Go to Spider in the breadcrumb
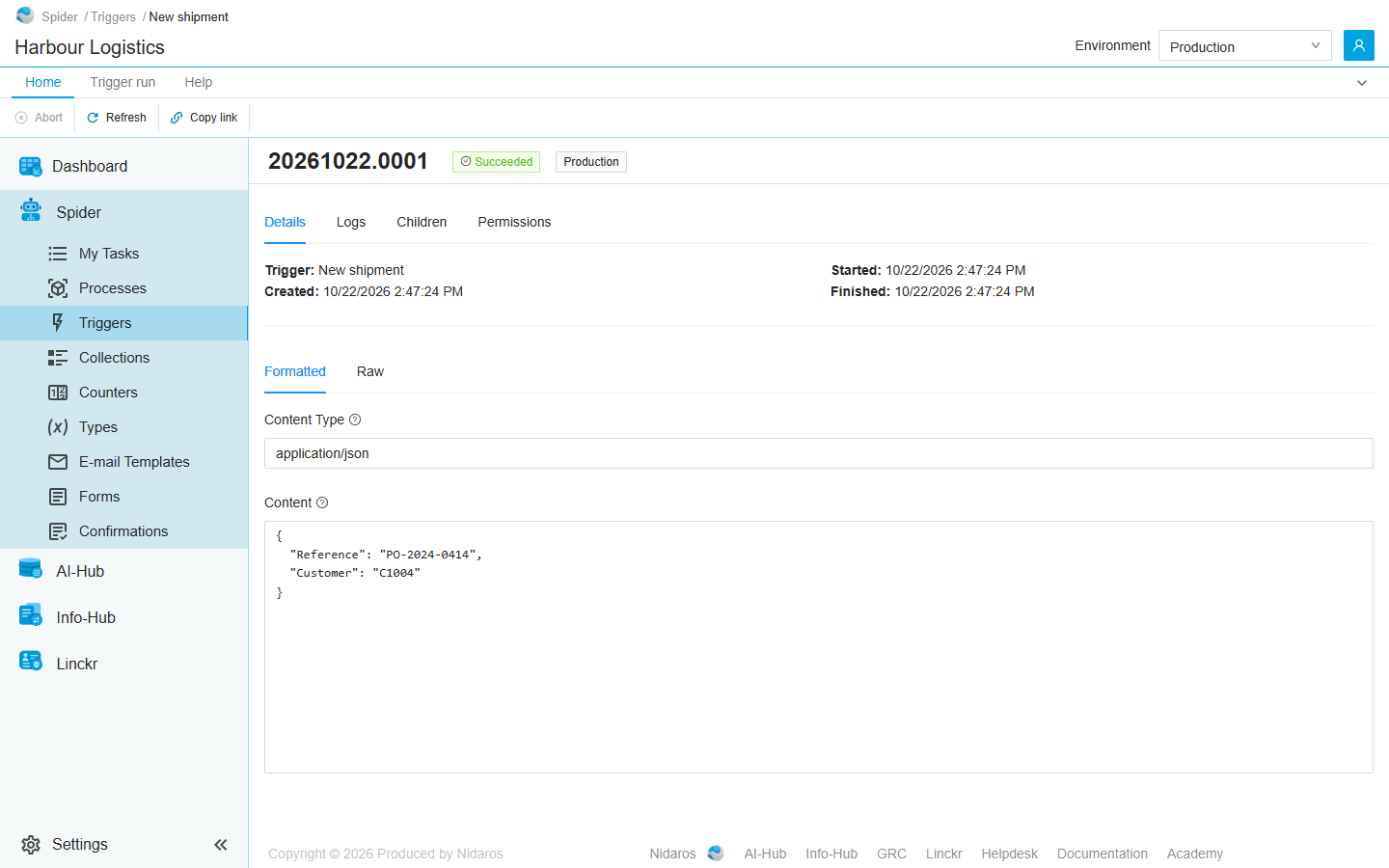The image size is (1389, 868). pos(60,16)
